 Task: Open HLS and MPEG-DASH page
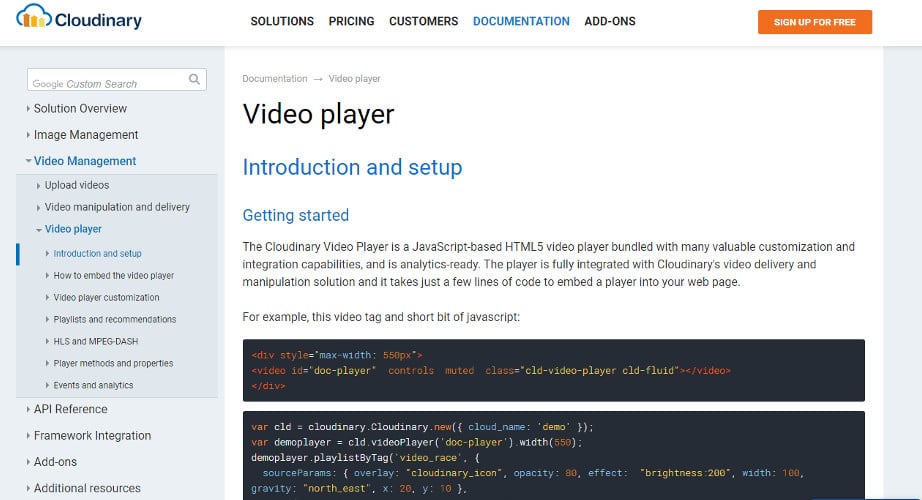click(x=96, y=341)
